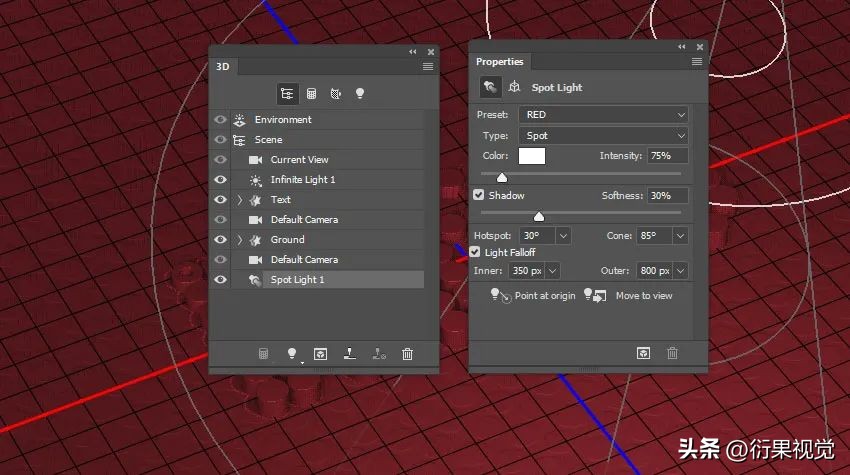Viewport: 850px width, 475px height.
Task: Uncheck Light Falloff option
Action: 475,252
